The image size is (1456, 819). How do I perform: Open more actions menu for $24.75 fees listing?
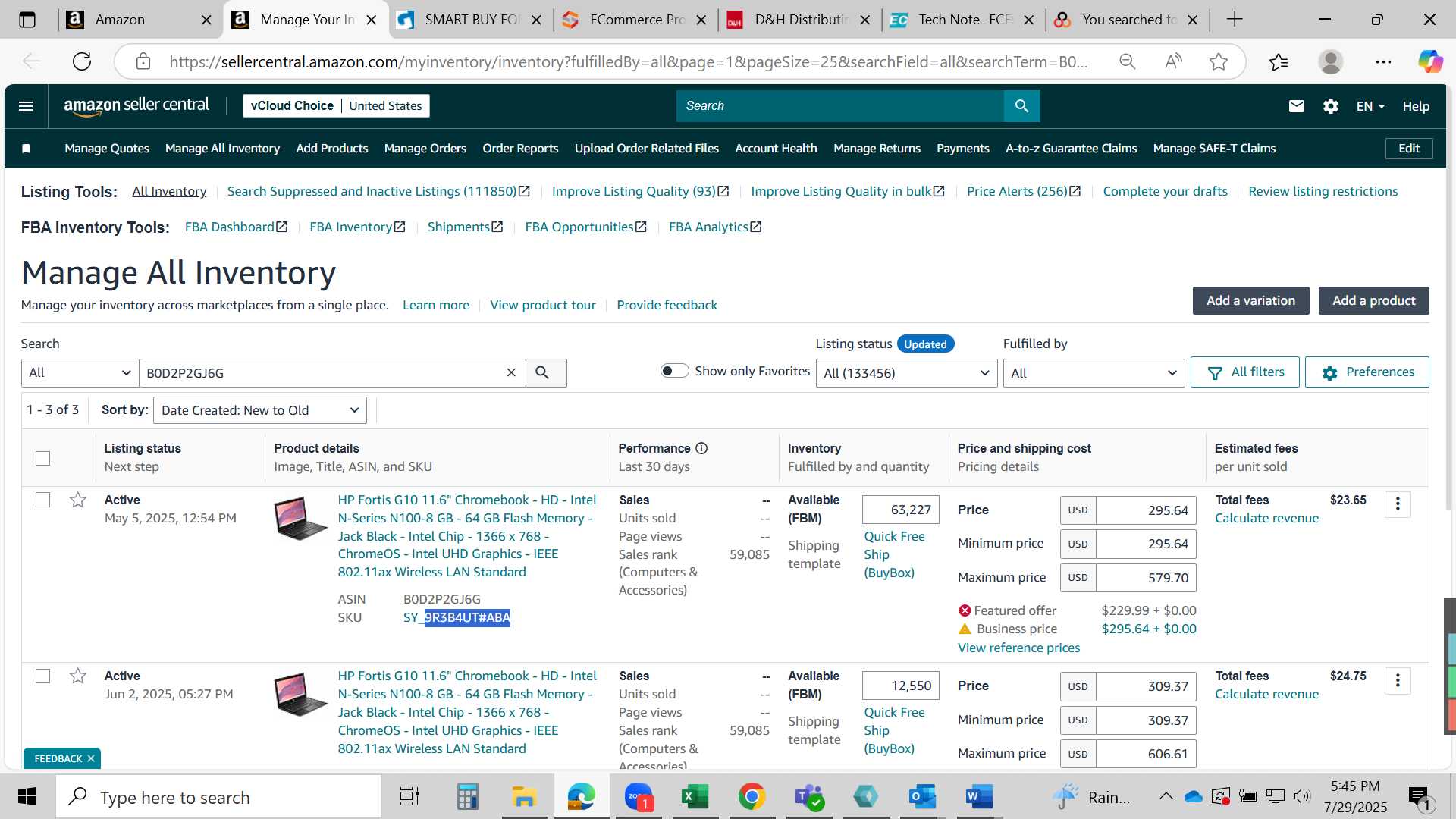(x=1398, y=680)
